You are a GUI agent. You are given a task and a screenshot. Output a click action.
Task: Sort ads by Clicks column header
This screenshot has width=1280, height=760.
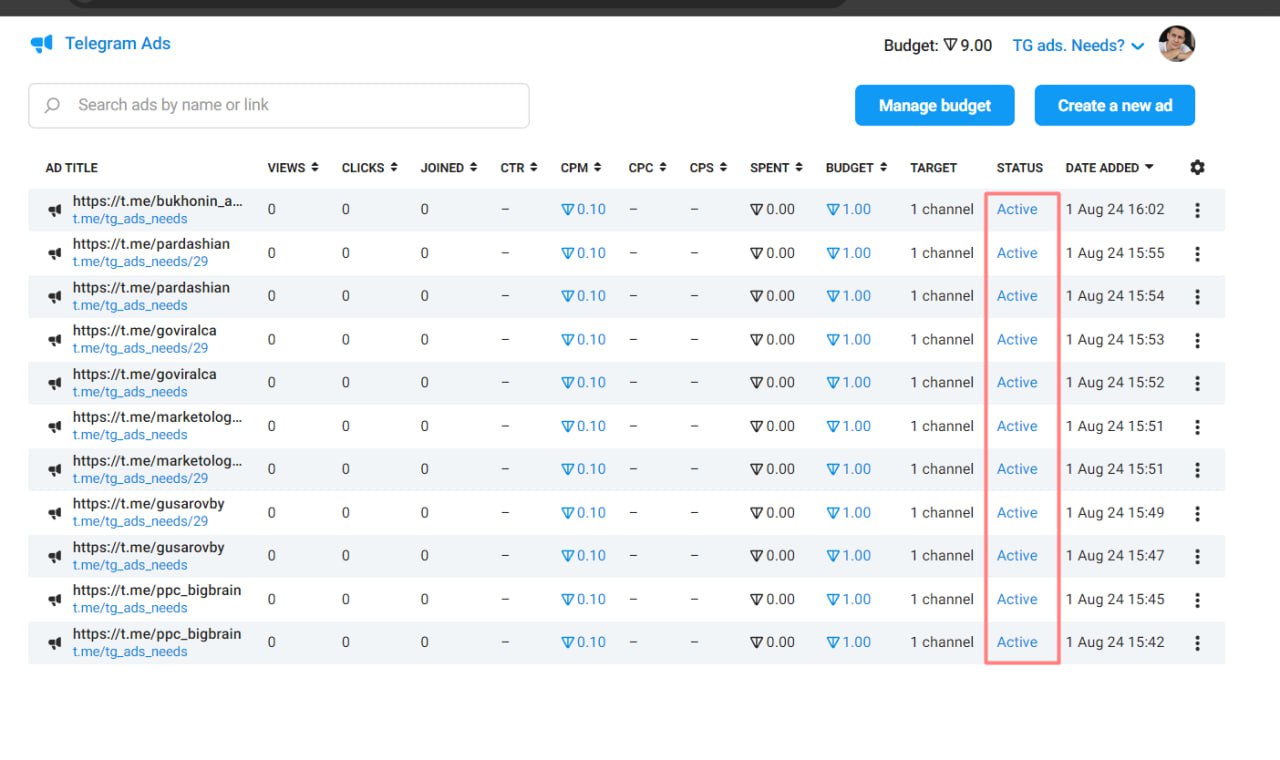[x=369, y=168]
